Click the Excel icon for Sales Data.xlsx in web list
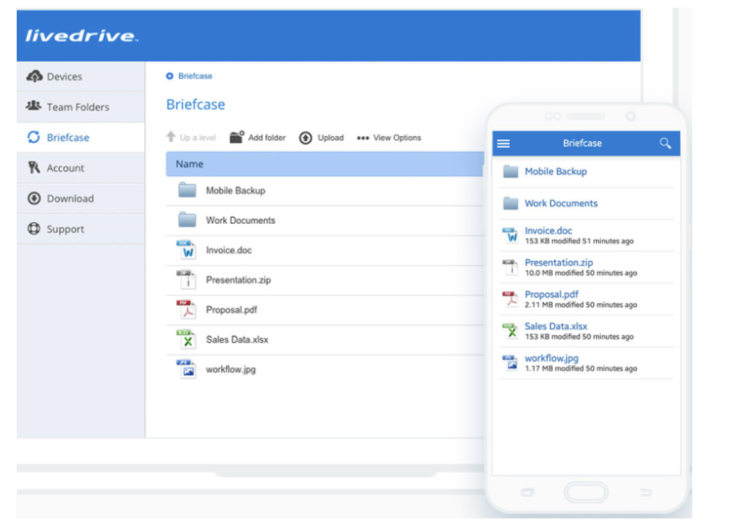 [x=186, y=339]
